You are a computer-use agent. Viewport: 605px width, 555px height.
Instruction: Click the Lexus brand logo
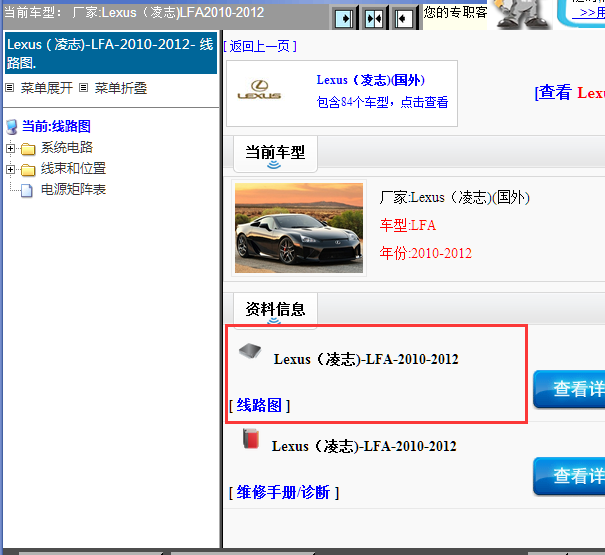click(x=259, y=90)
